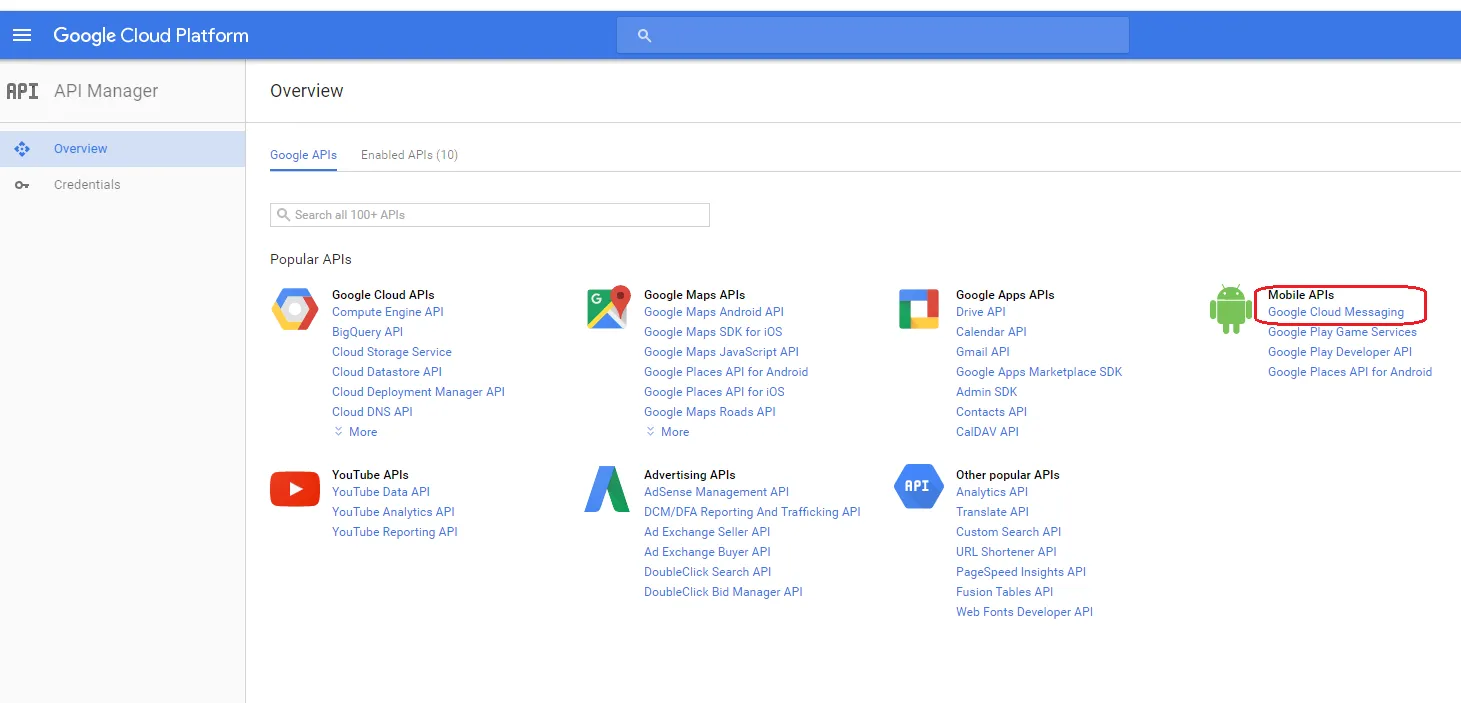The image size is (1461, 703).
Task: Click the Credentials key icon
Action: point(22,185)
